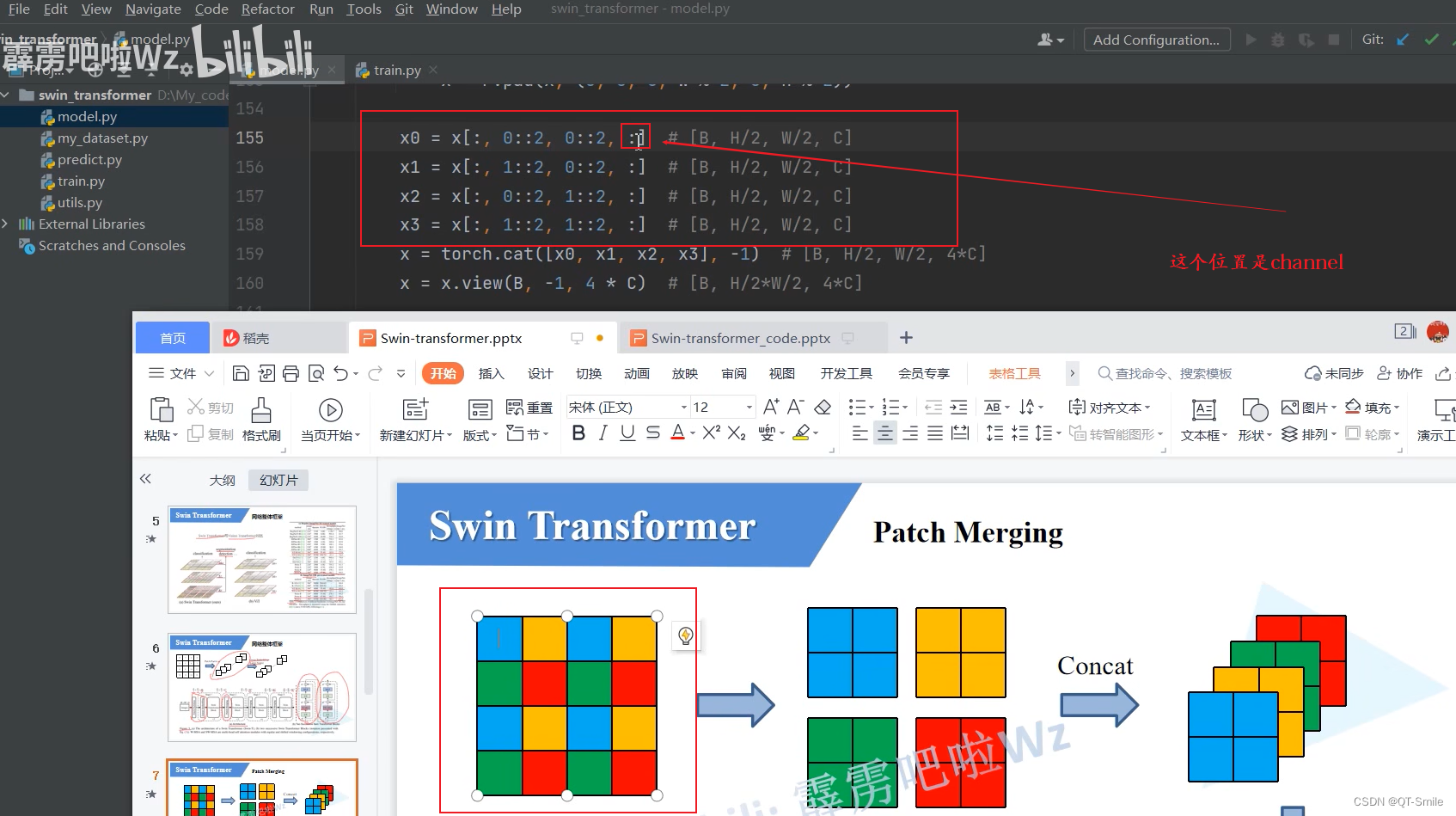Click the print icon in WPS toolbar
Screen dimensions: 1456x816
point(291,373)
